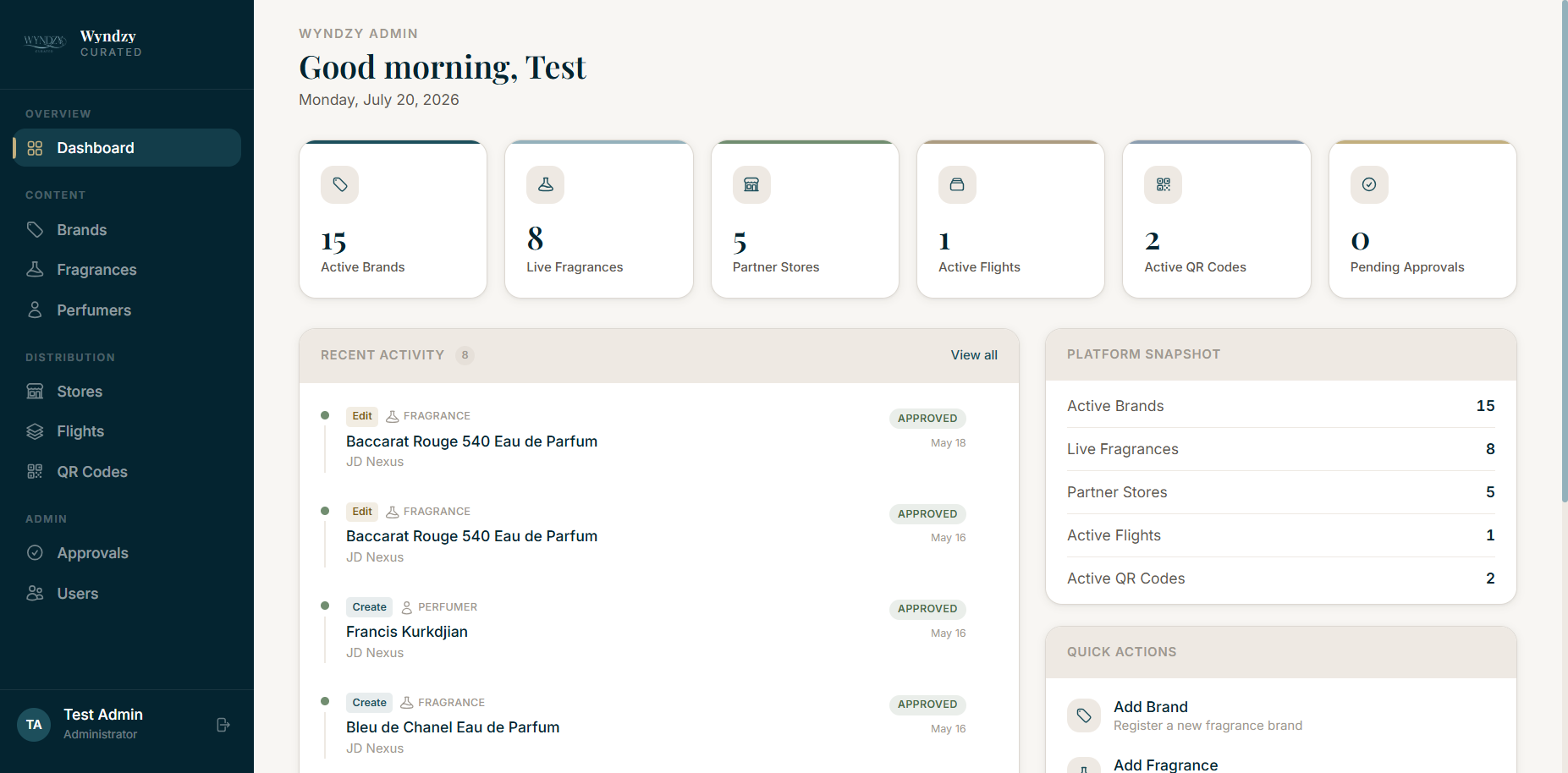Click the Flights layers icon in sidebar

35,431
